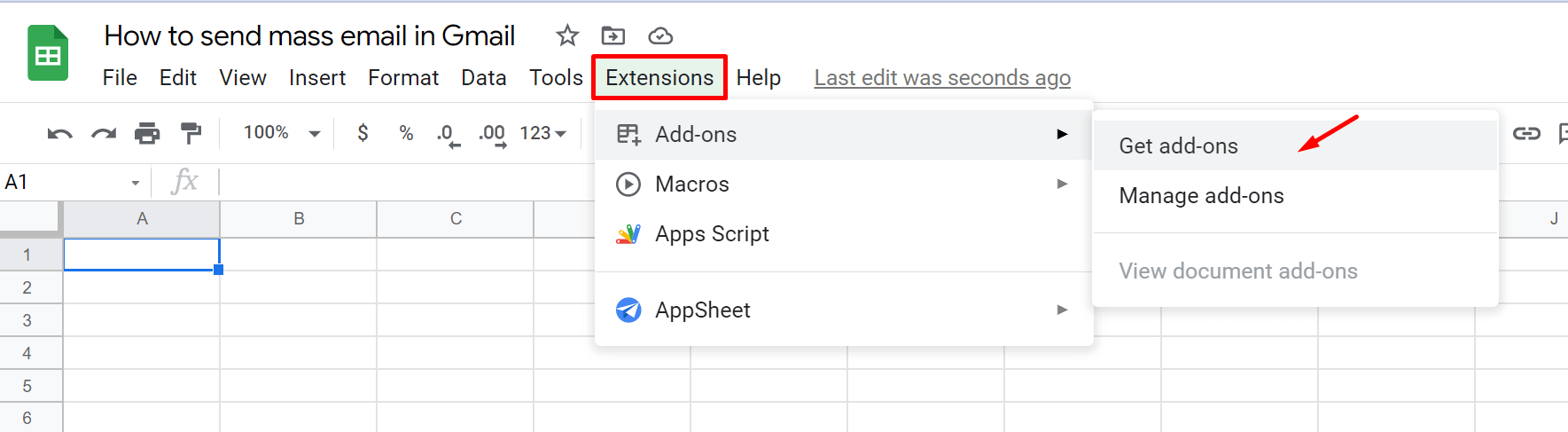Click the insert link icon
This screenshot has height=432, width=1568.
pos(1526,134)
